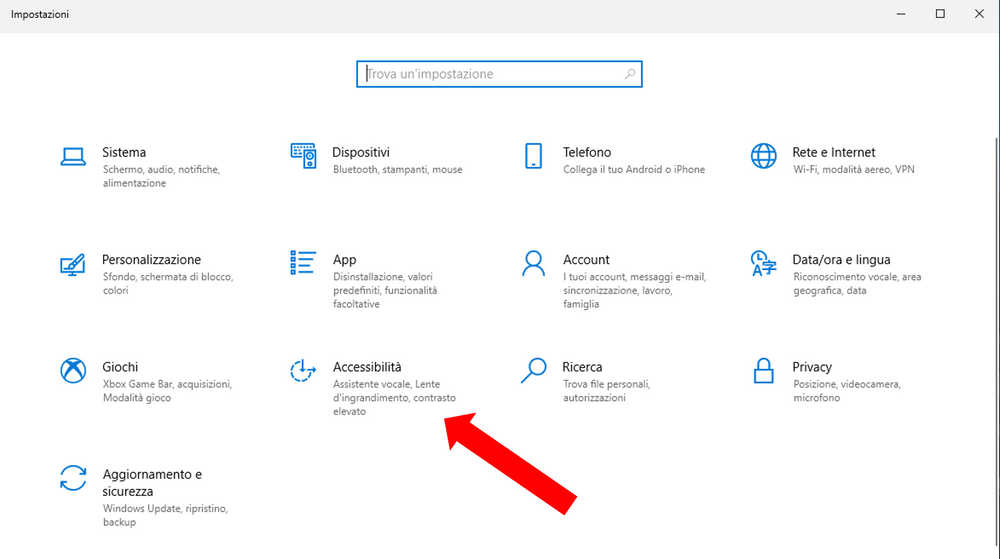Focus the Trova un'impostazione search field

[x=490, y=74]
